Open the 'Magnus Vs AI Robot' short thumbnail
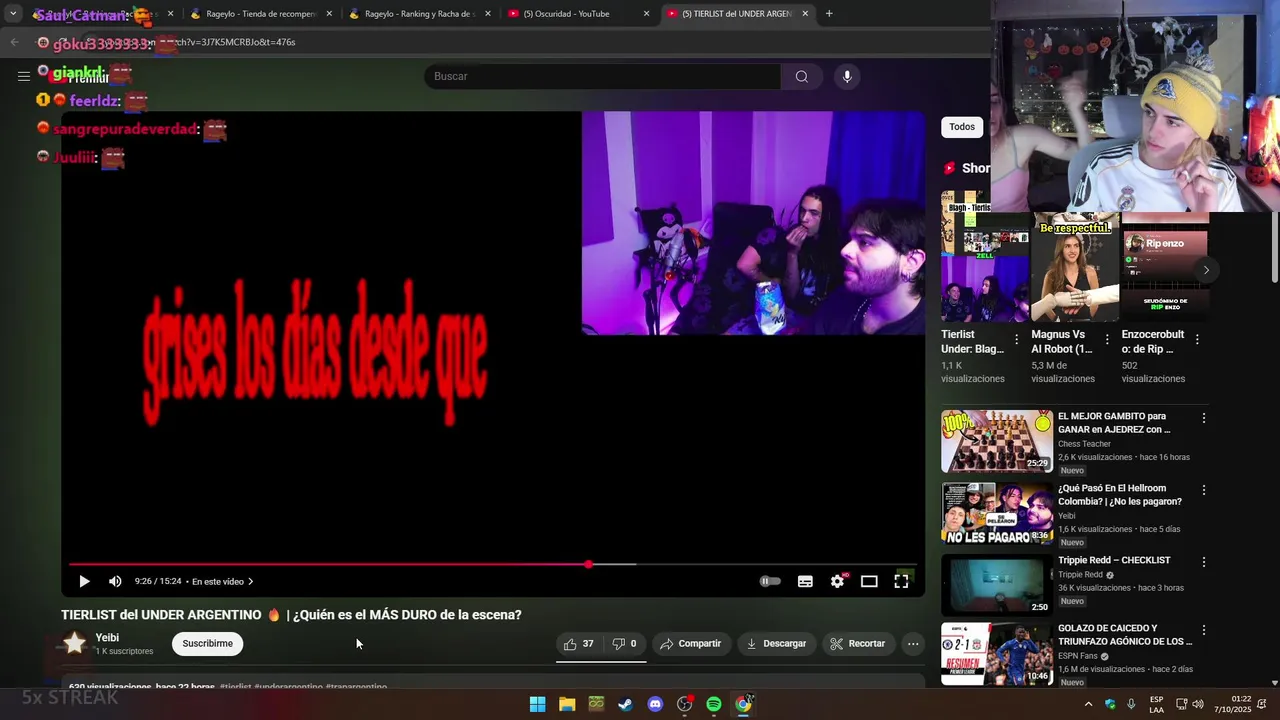This screenshot has height=720, width=1280. click(x=1075, y=266)
